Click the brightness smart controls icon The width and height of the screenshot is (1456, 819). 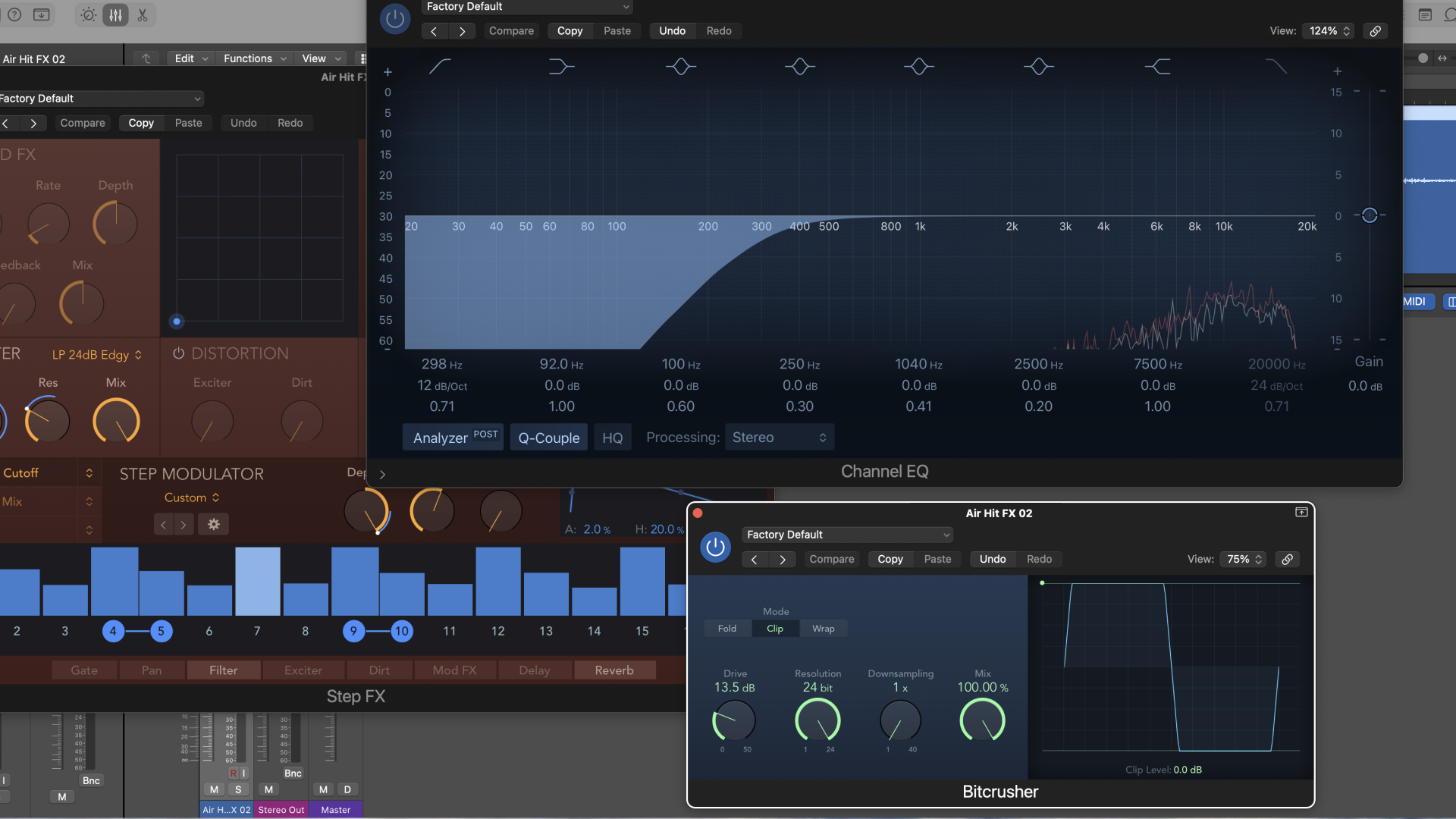point(88,15)
